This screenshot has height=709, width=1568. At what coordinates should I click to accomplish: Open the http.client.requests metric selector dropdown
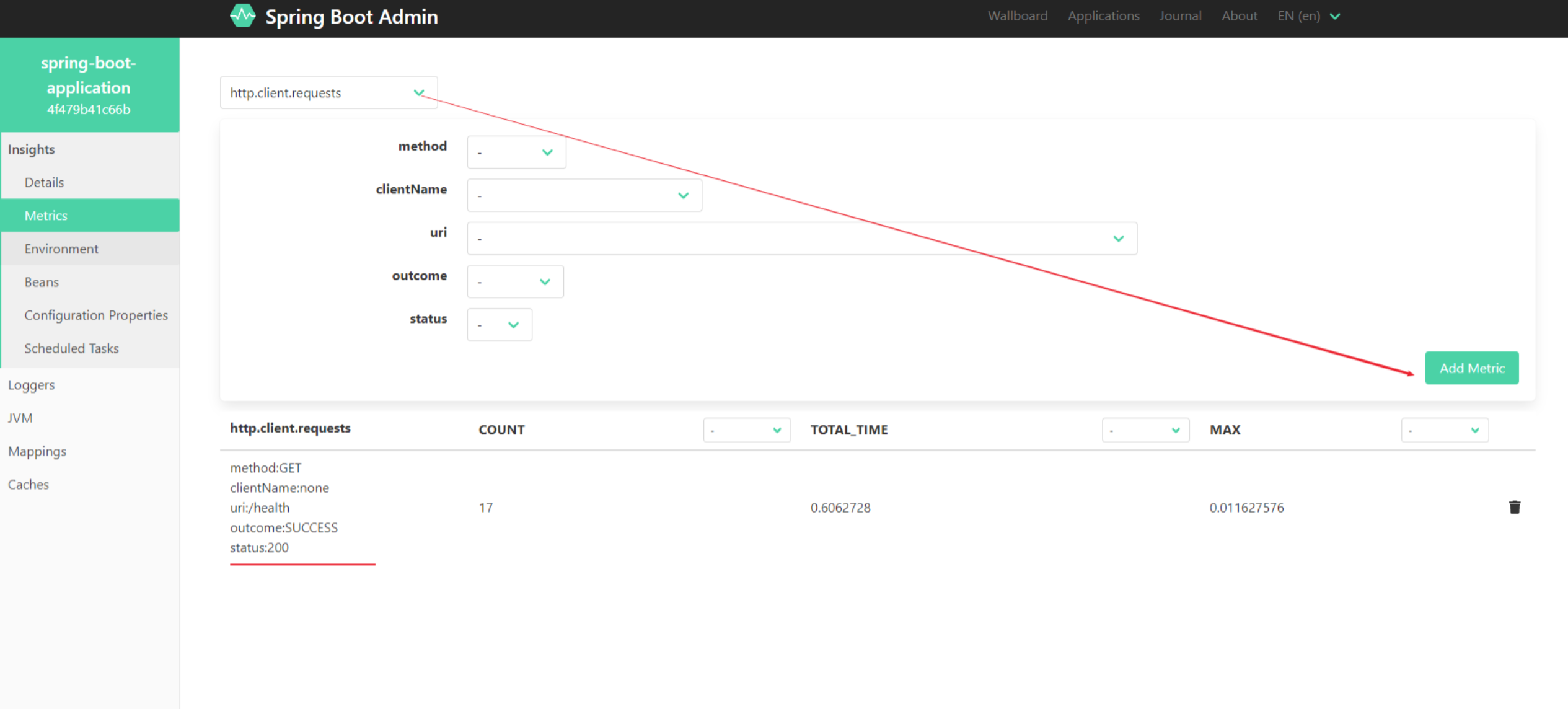point(328,92)
